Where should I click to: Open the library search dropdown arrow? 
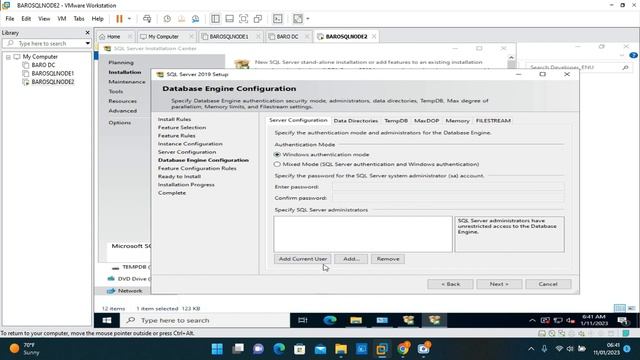tap(87, 43)
